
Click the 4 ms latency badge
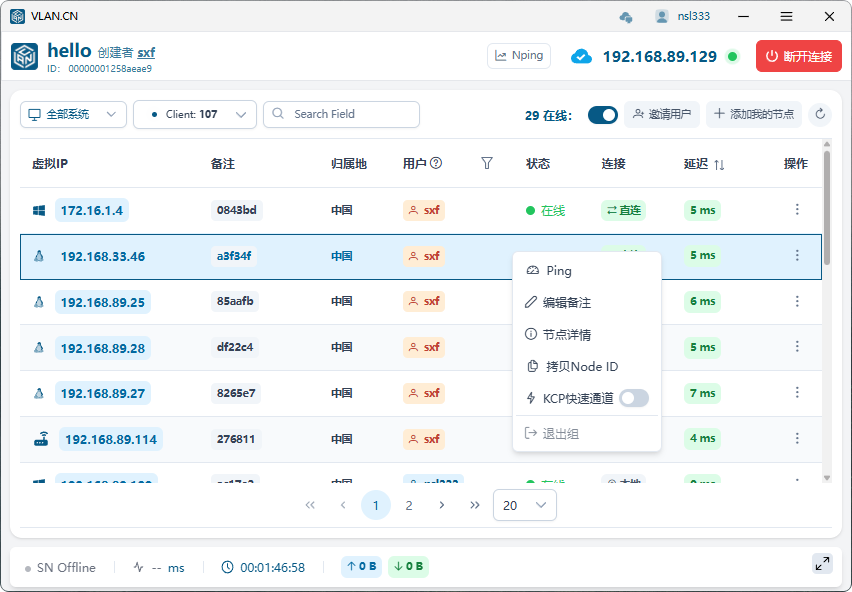pyautogui.click(x=702, y=438)
